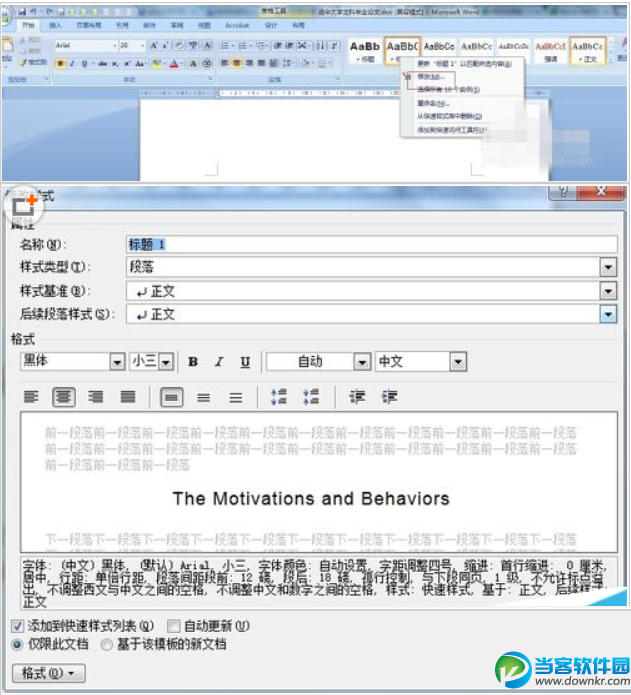Click the Redo icon in quick access toolbar

(x=49, y=12)
